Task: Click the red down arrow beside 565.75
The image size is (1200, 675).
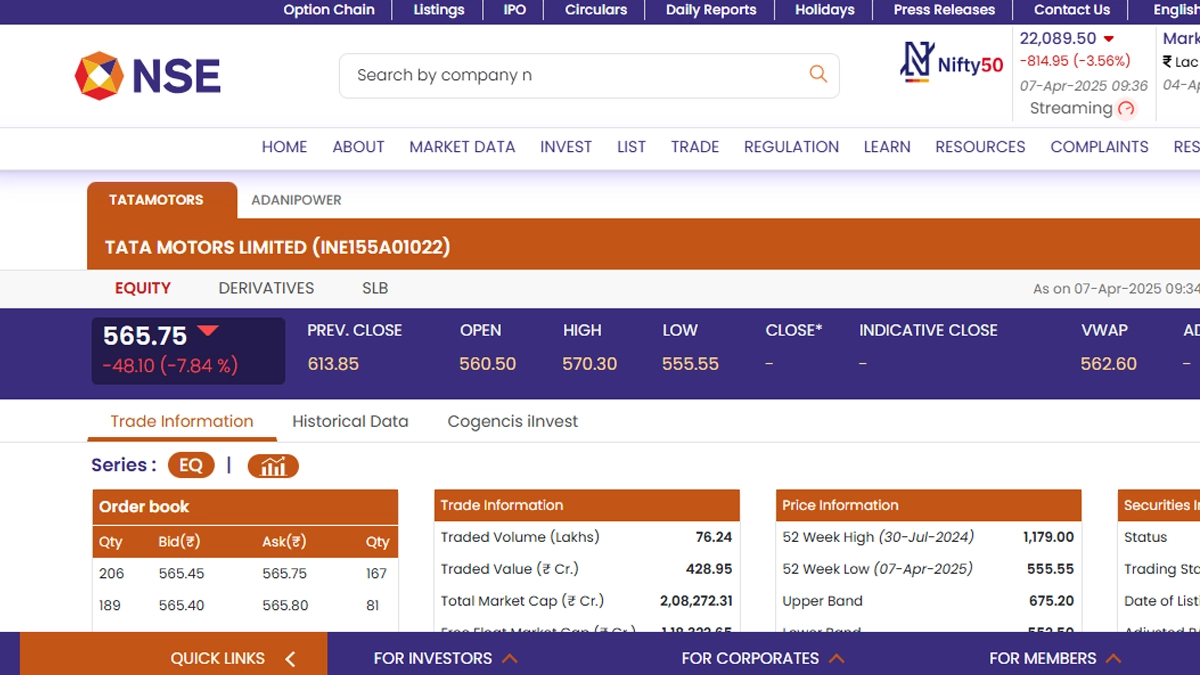Action: click(x=207, y=331)
